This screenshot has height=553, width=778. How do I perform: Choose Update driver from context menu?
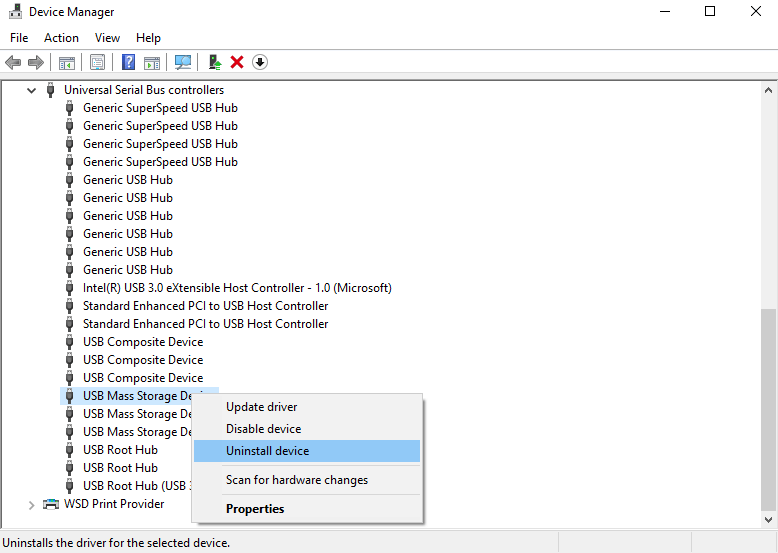(x=307, y=407)
